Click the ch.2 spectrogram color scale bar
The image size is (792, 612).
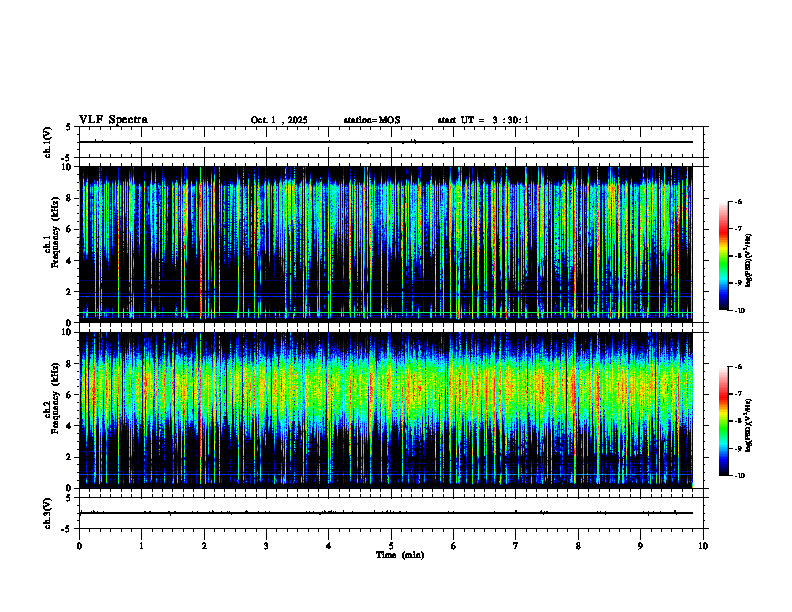(x=723, y=421)
